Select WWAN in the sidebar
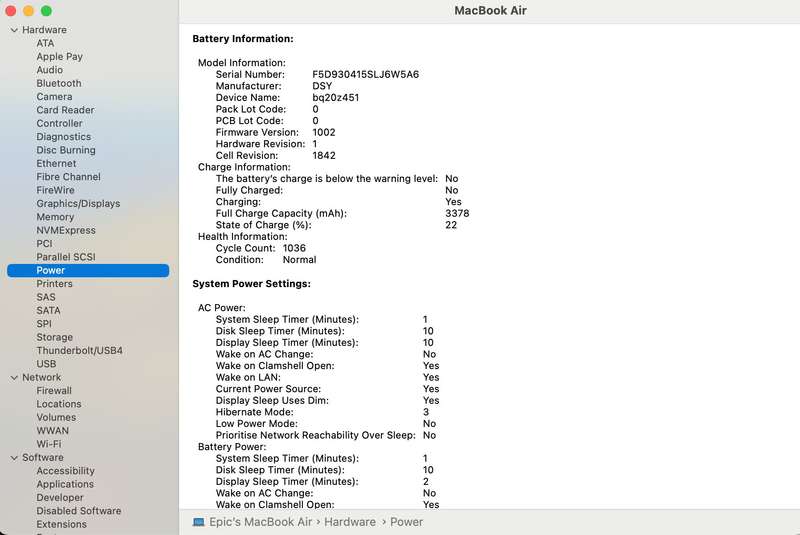The width and height of the screenshot is (800, 535). pyautogui.click(x=53, y=430)
